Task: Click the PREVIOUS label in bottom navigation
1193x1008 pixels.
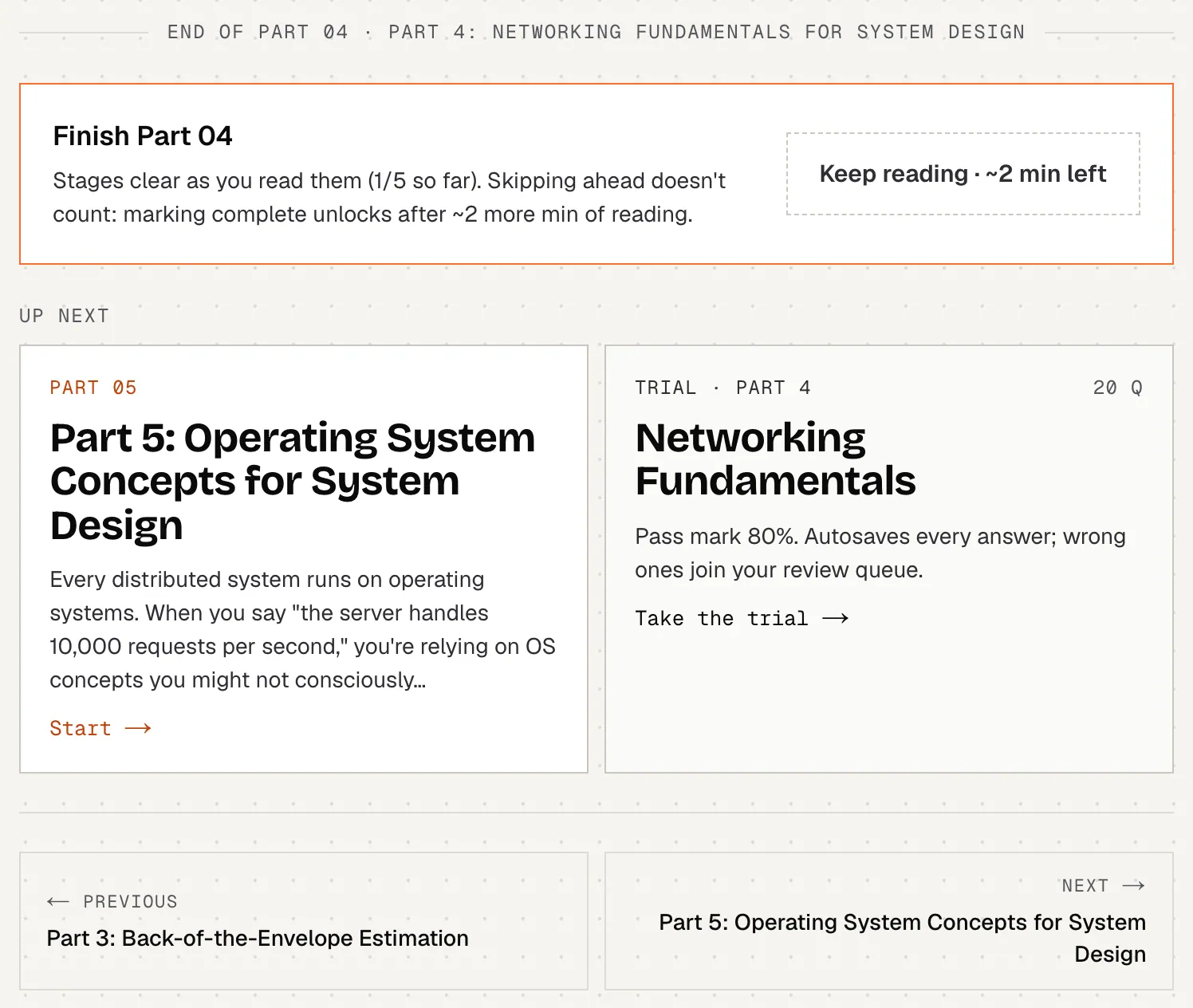Action: [x=130, y=901]
